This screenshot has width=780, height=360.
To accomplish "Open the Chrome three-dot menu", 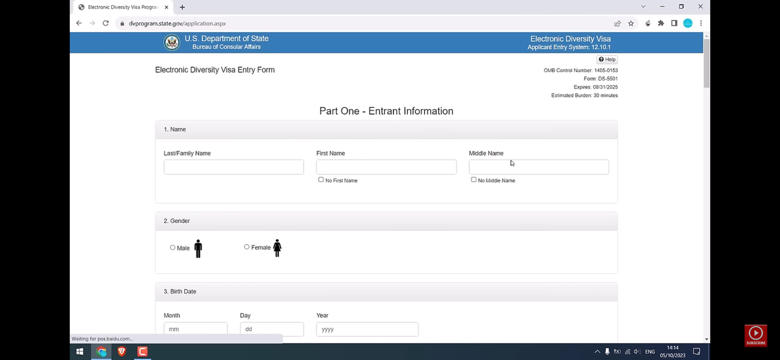I will click(x=700, y=23).
